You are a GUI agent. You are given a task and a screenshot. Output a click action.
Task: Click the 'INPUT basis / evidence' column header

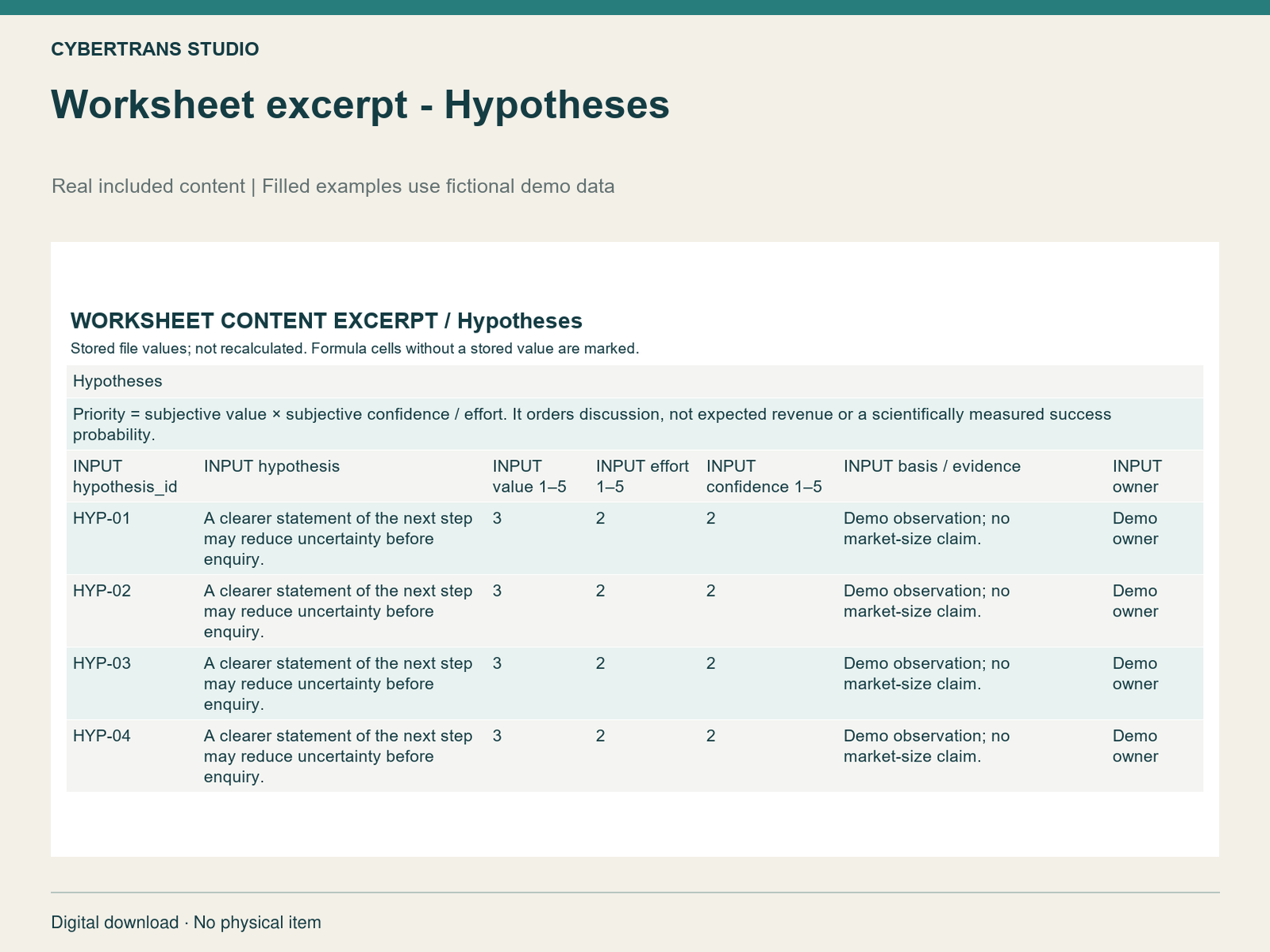click(932, 466)
